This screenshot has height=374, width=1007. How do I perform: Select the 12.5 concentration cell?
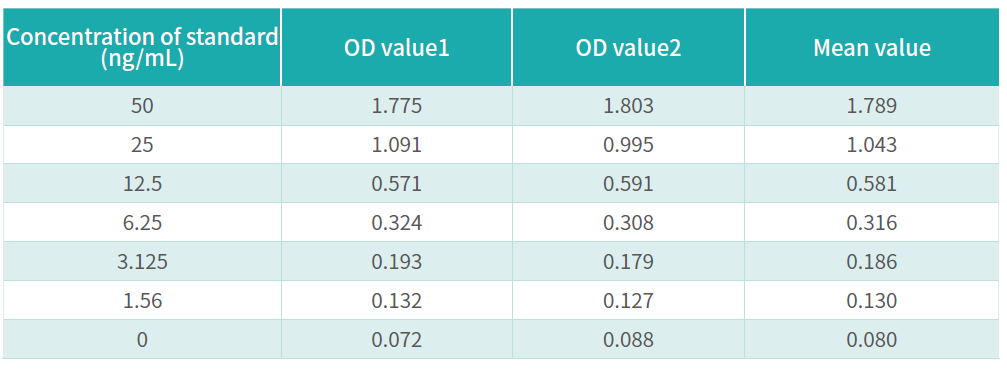(x=142, y=184)
